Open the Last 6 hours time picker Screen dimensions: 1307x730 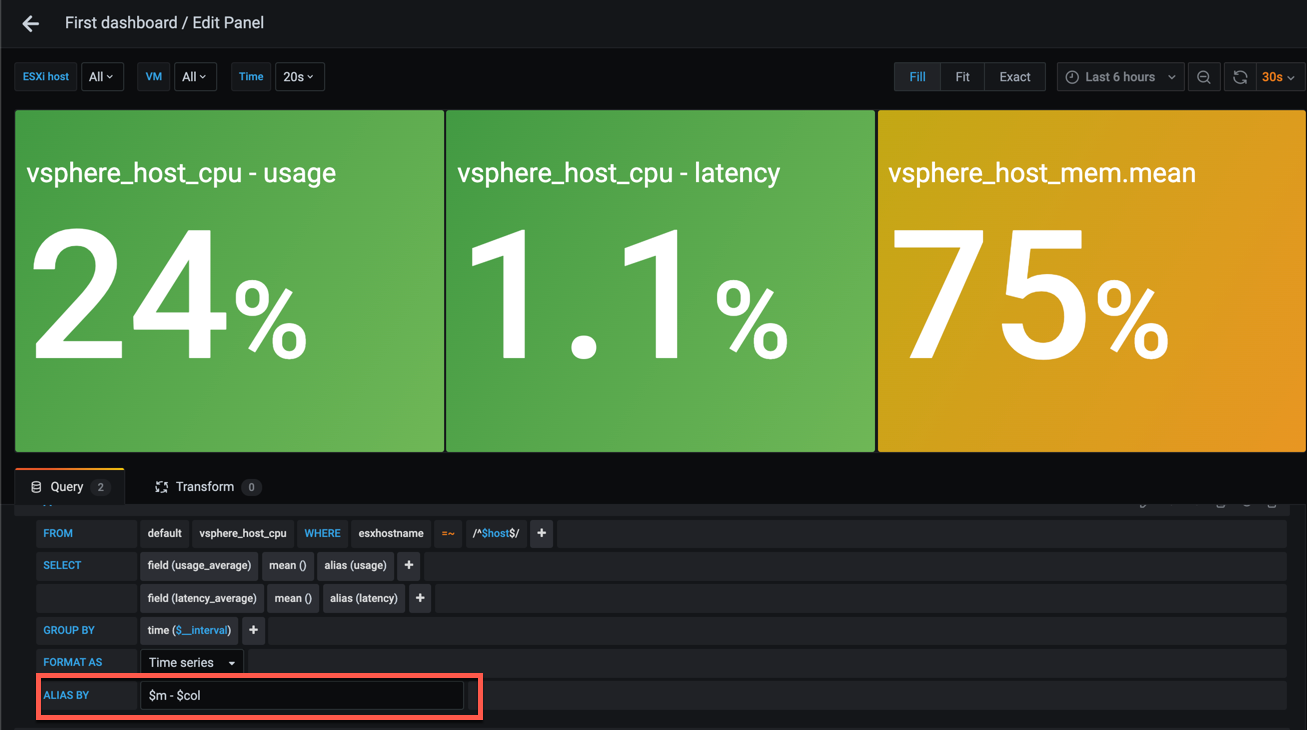click(1120, 77)
